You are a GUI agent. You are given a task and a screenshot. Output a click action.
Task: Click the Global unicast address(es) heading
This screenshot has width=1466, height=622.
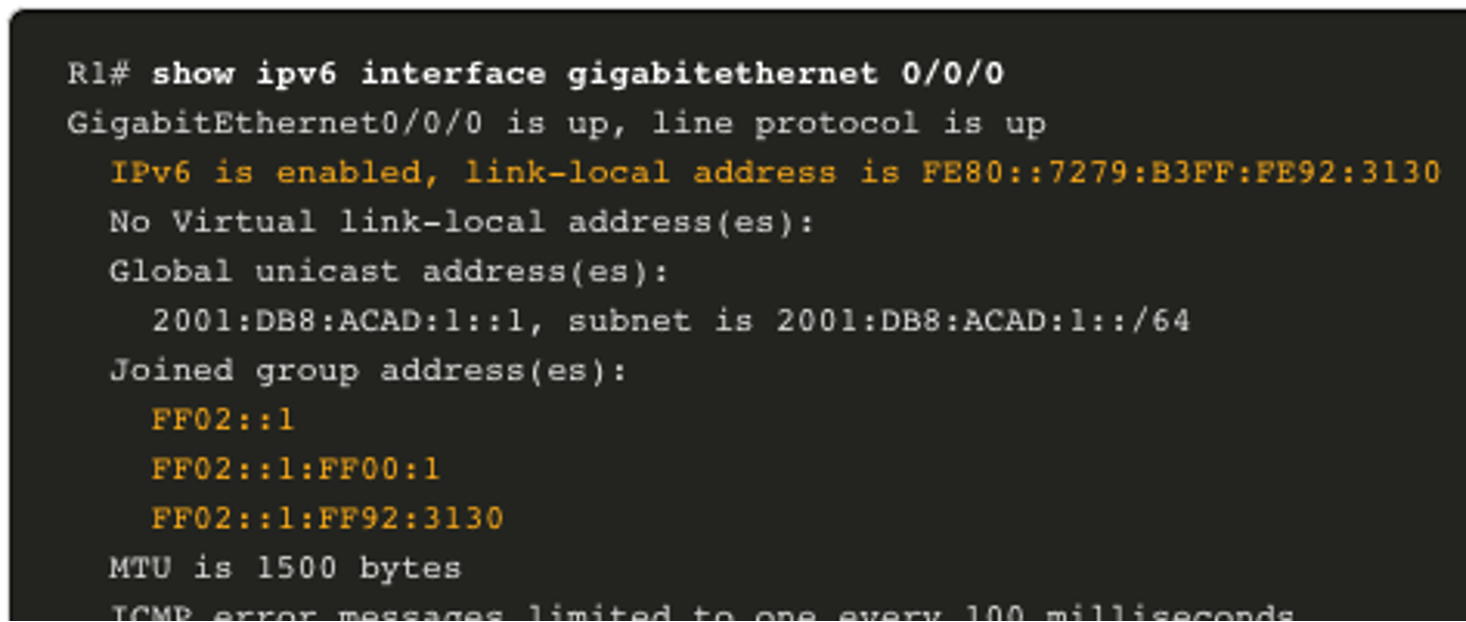[389, 272]
